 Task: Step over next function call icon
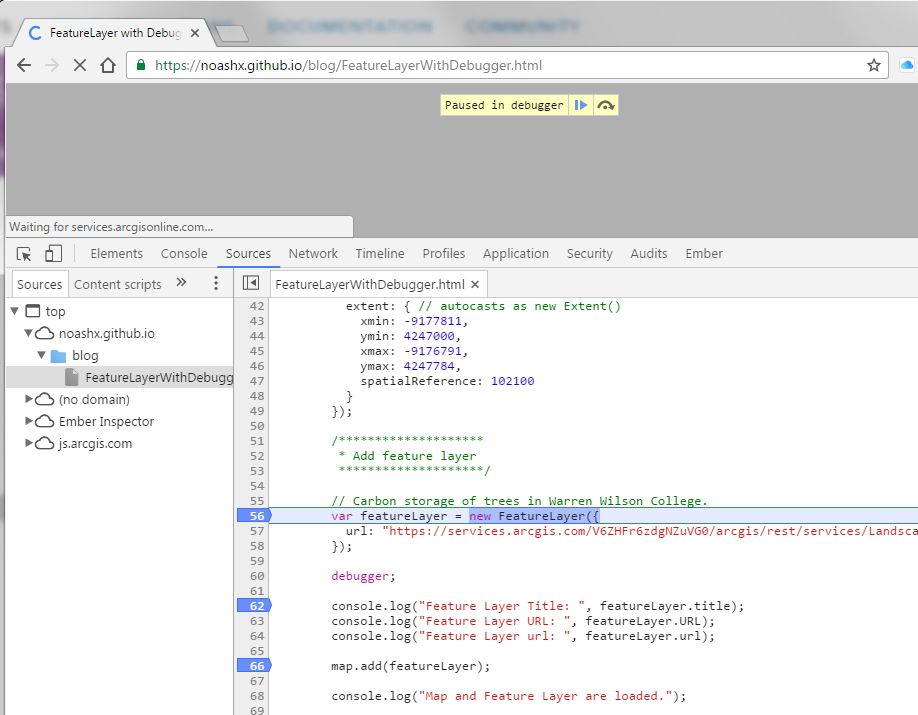[605, 105]
